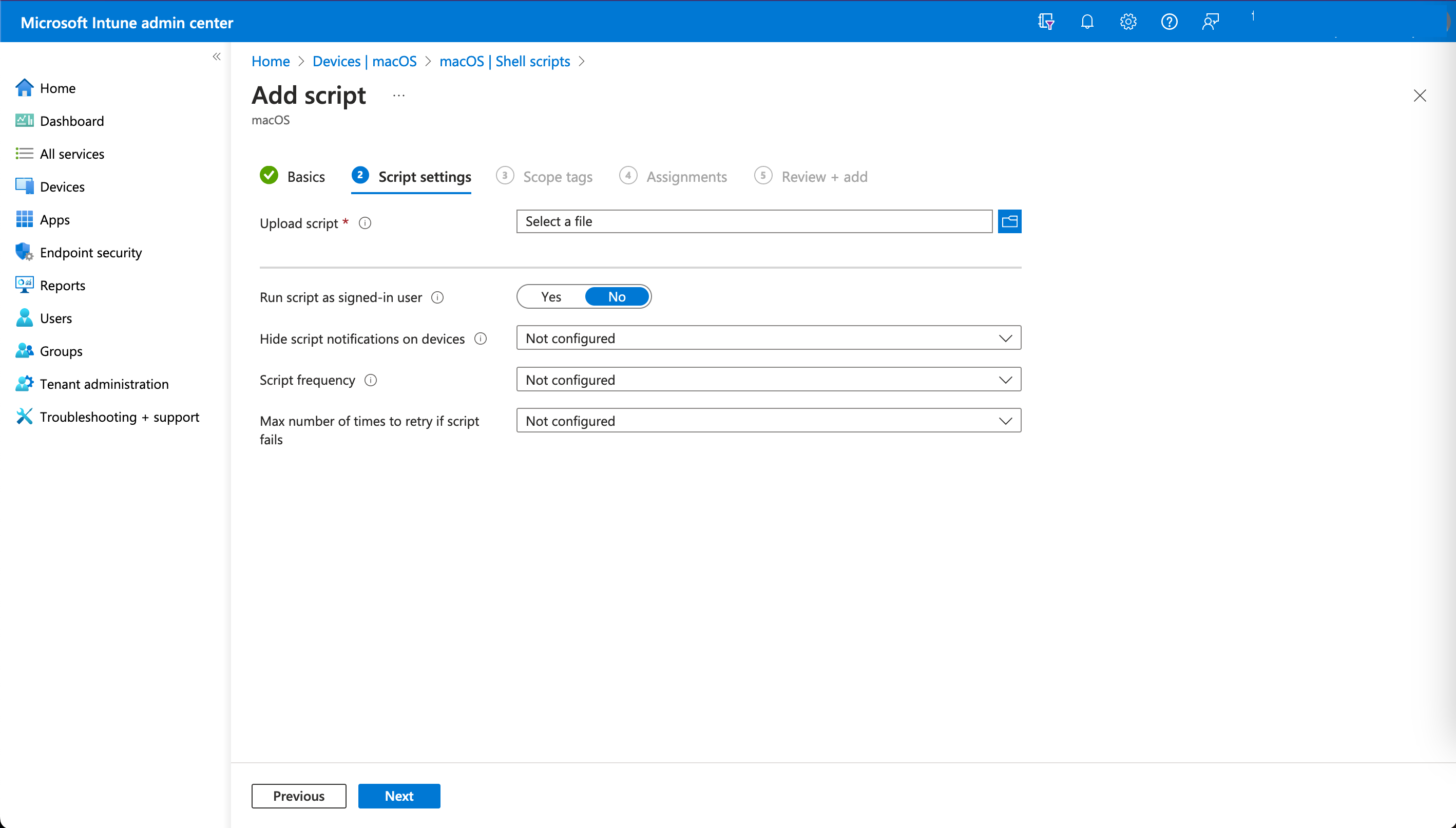Click the Previous button
Image resolution: width=1456 pixels, height=828 pixels.
[298, 796]
